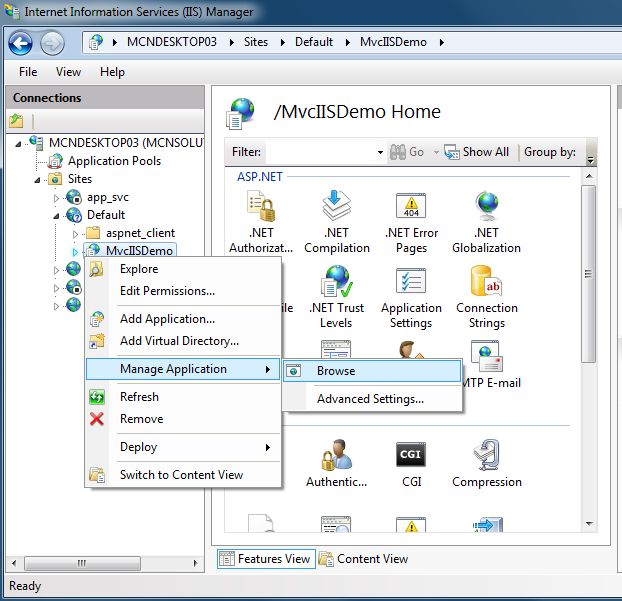Open .NET Compilation feature
This screenshot has height=601, width=622.
click(x=336, y=222)
